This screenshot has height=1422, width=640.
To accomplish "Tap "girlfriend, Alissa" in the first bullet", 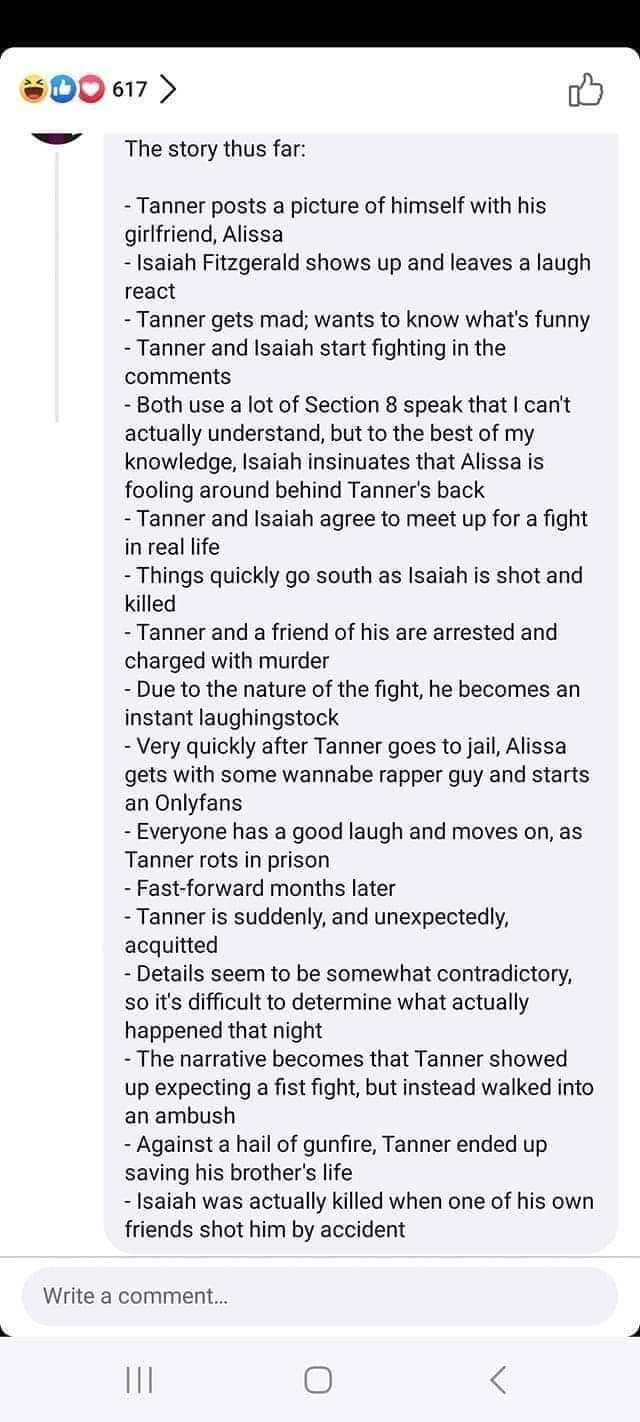I will tap(204, 235).
